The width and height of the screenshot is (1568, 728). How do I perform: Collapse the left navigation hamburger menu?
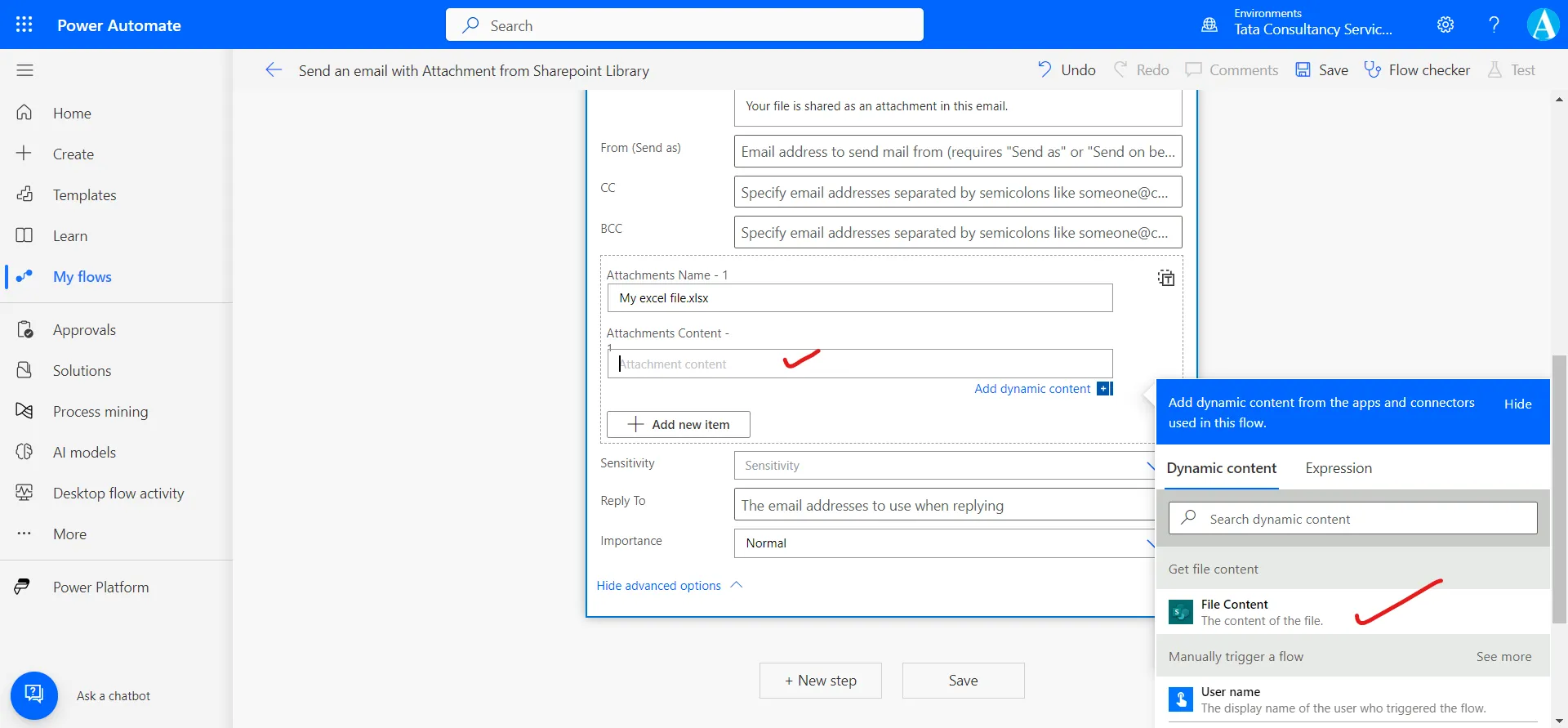(x=24, y=70)
